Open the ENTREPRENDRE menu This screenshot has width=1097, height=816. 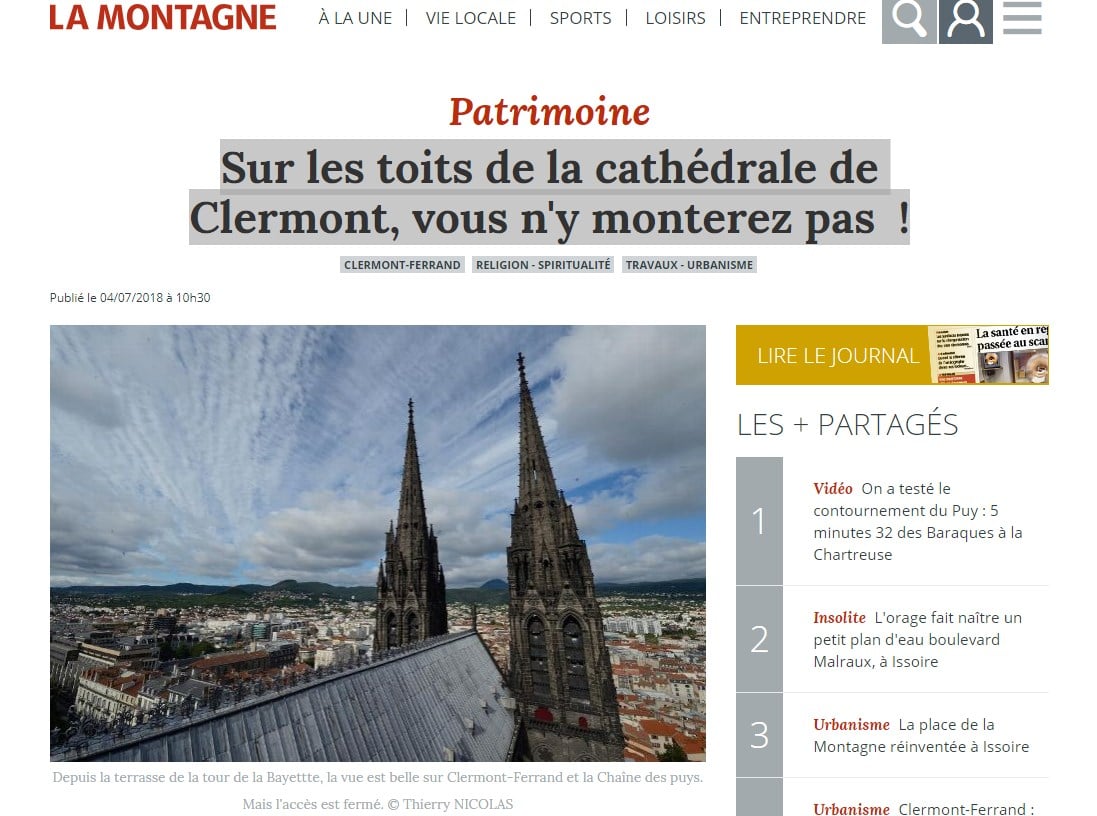click(x=802, y=18)
